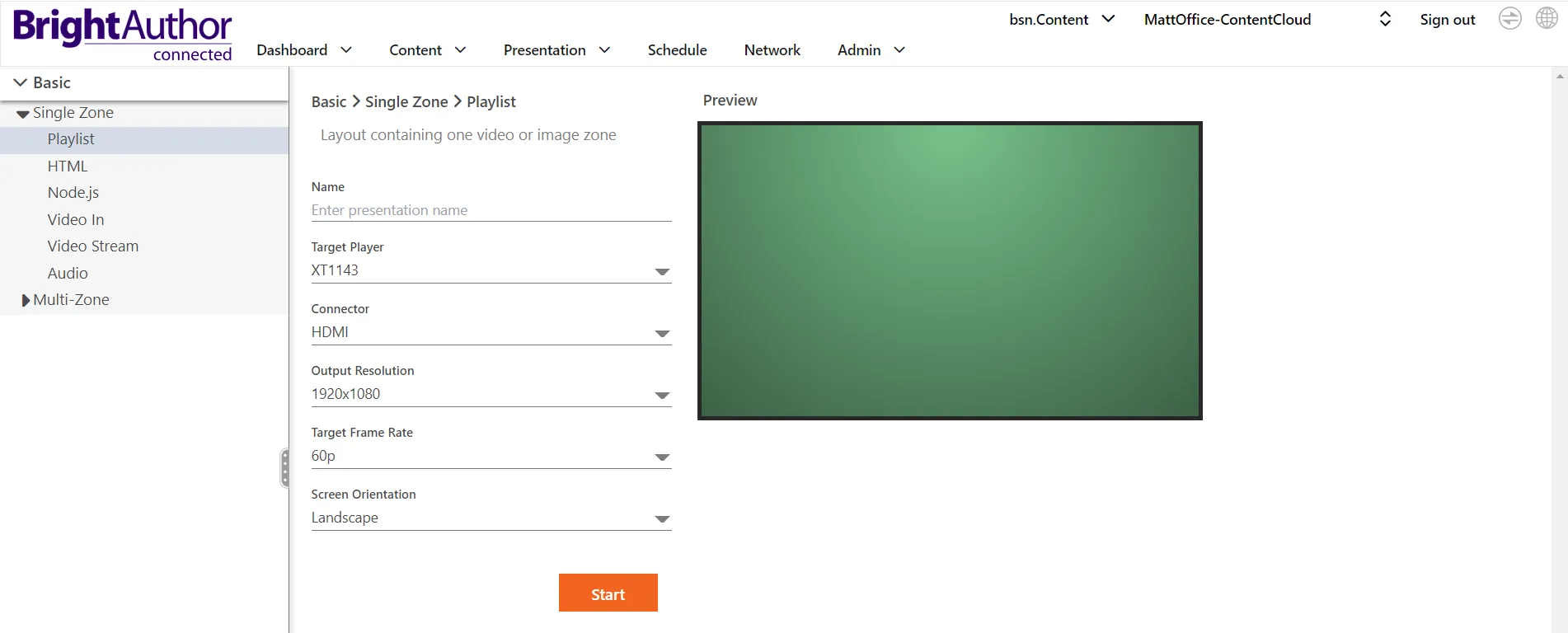Select Node.js in the sidebar tree
This screenshot has height=633, width=1568.
(x=73, y=193)
